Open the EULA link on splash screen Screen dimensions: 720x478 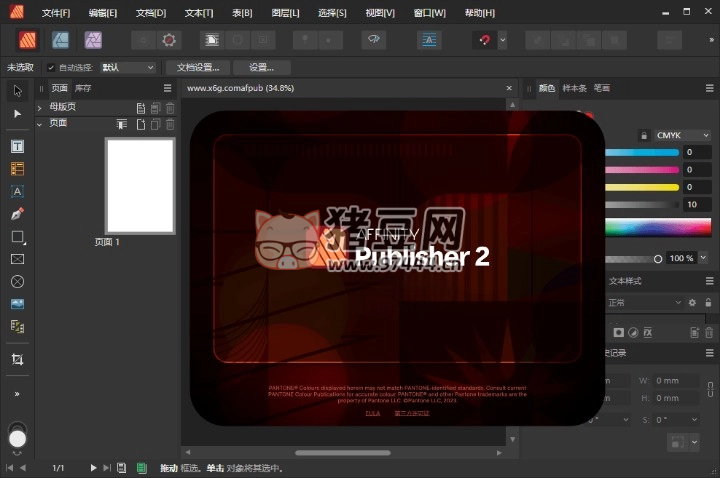(x=372, y=412)
